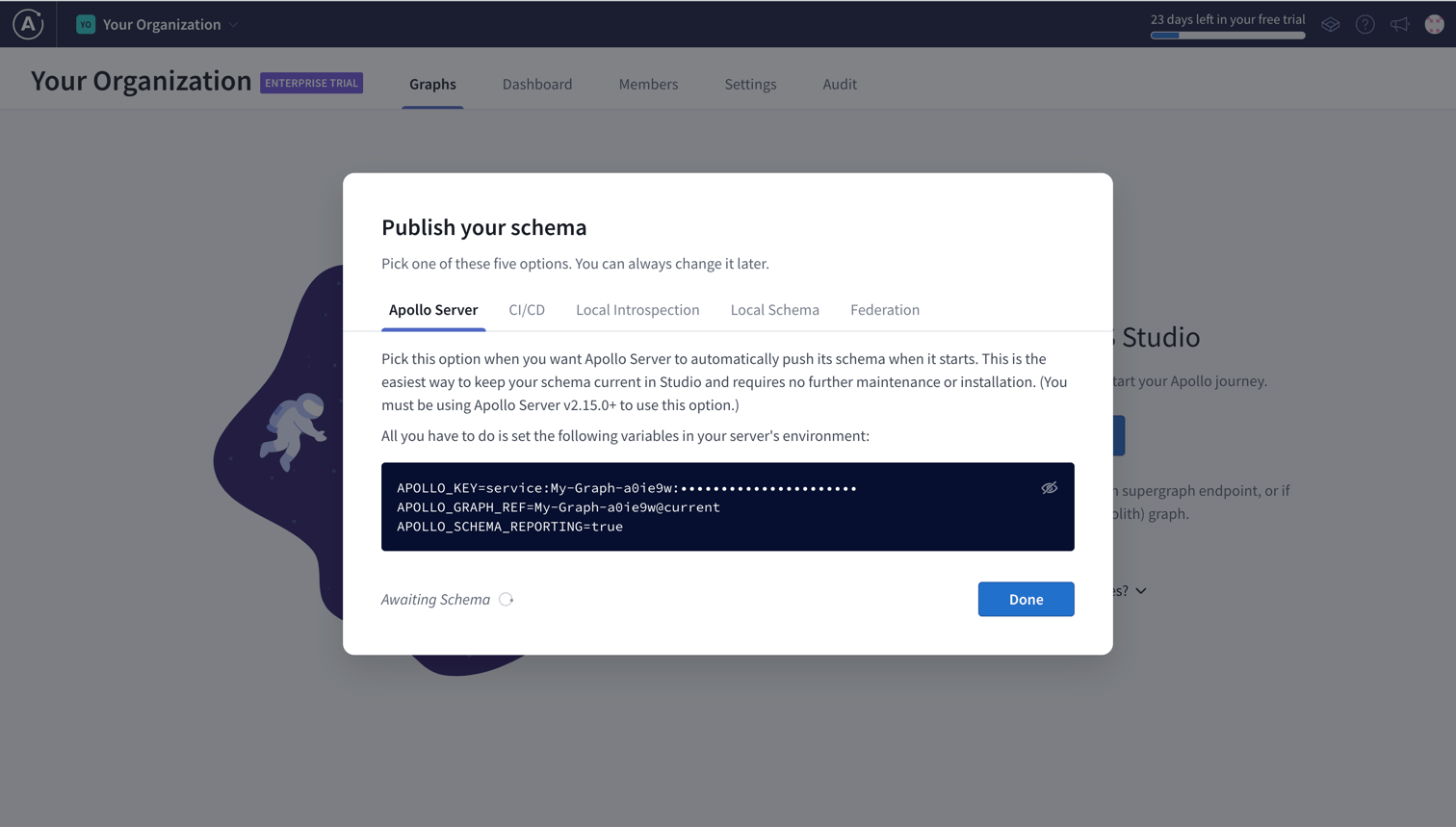Click the free trial progress bar
The width and height of the screenshot is (1456, 827).
(1228, 36)
